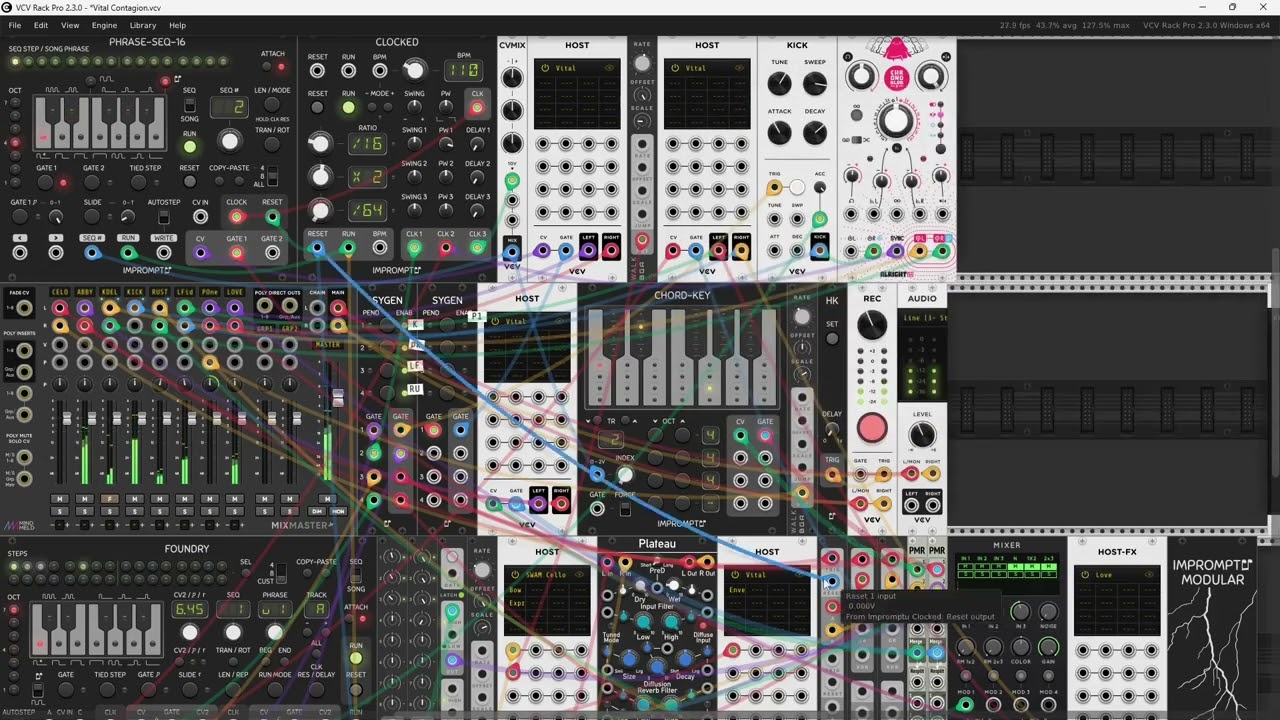Screen dimensions: 1280x720
Task: Open the Library menu
Action: pos(143,25)
